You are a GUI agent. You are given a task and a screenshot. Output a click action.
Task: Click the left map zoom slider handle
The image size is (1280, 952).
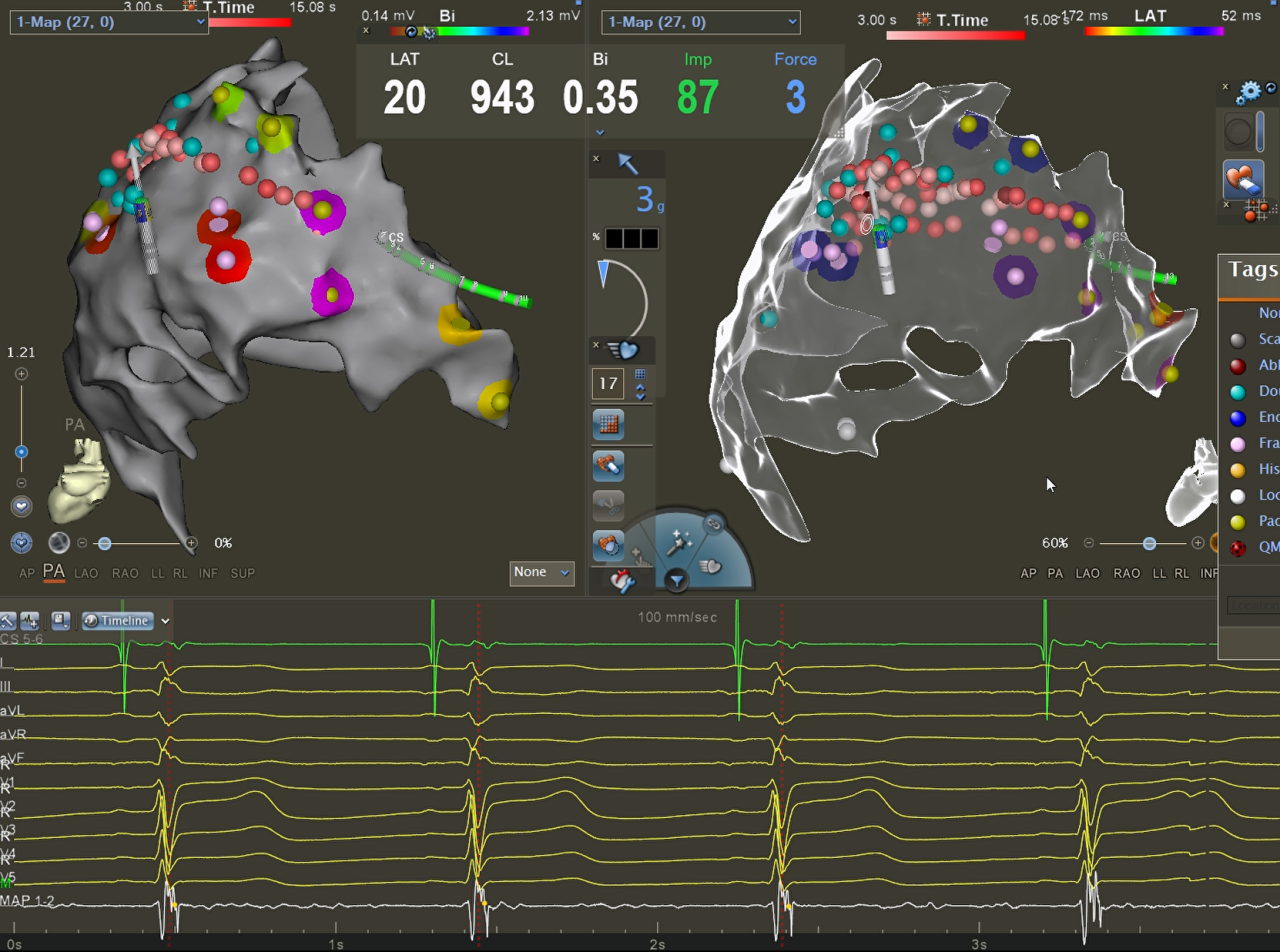pos(21,452)
